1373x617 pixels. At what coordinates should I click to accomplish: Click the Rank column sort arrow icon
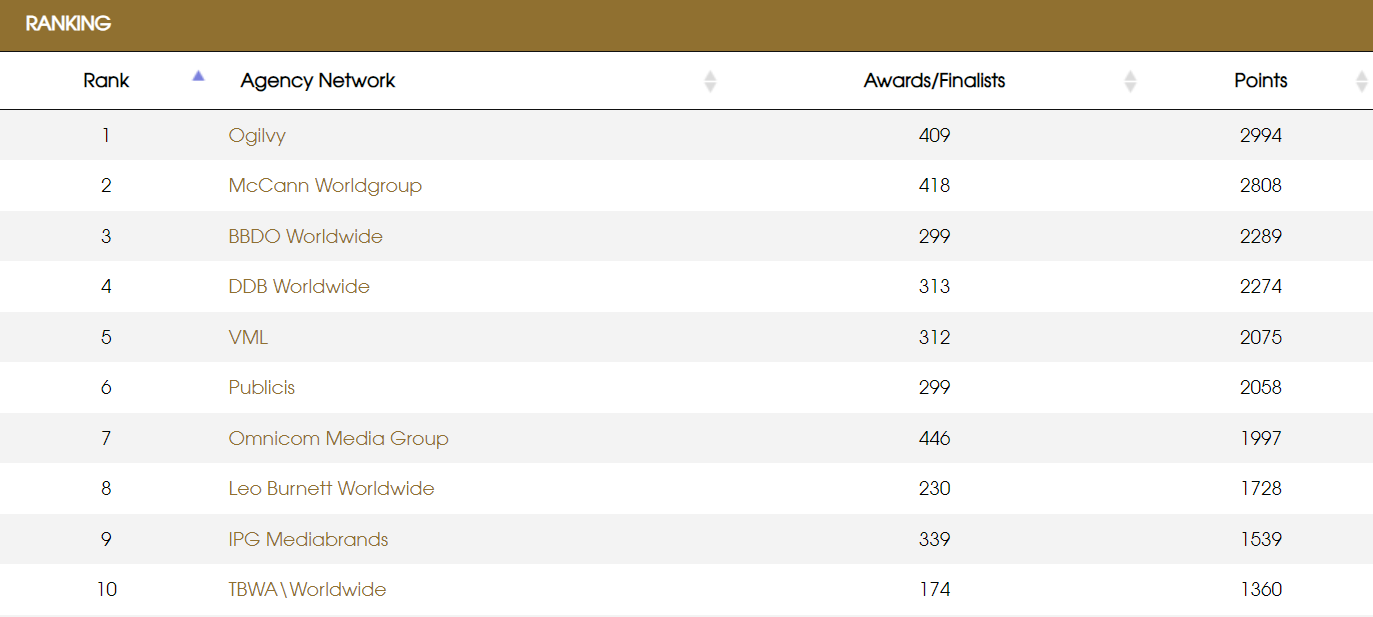pos(198,76)
